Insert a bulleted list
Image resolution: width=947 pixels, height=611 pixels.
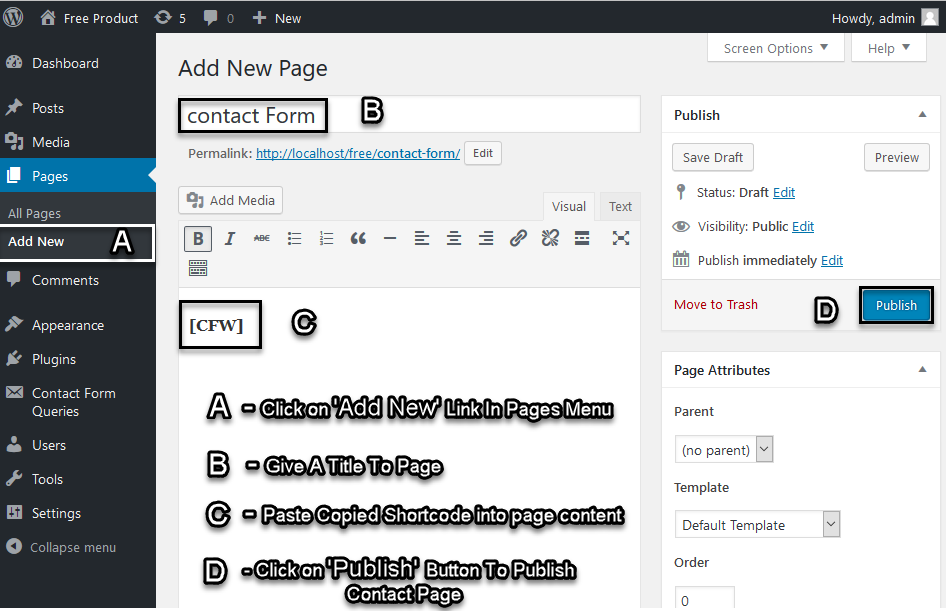(294, 238)
